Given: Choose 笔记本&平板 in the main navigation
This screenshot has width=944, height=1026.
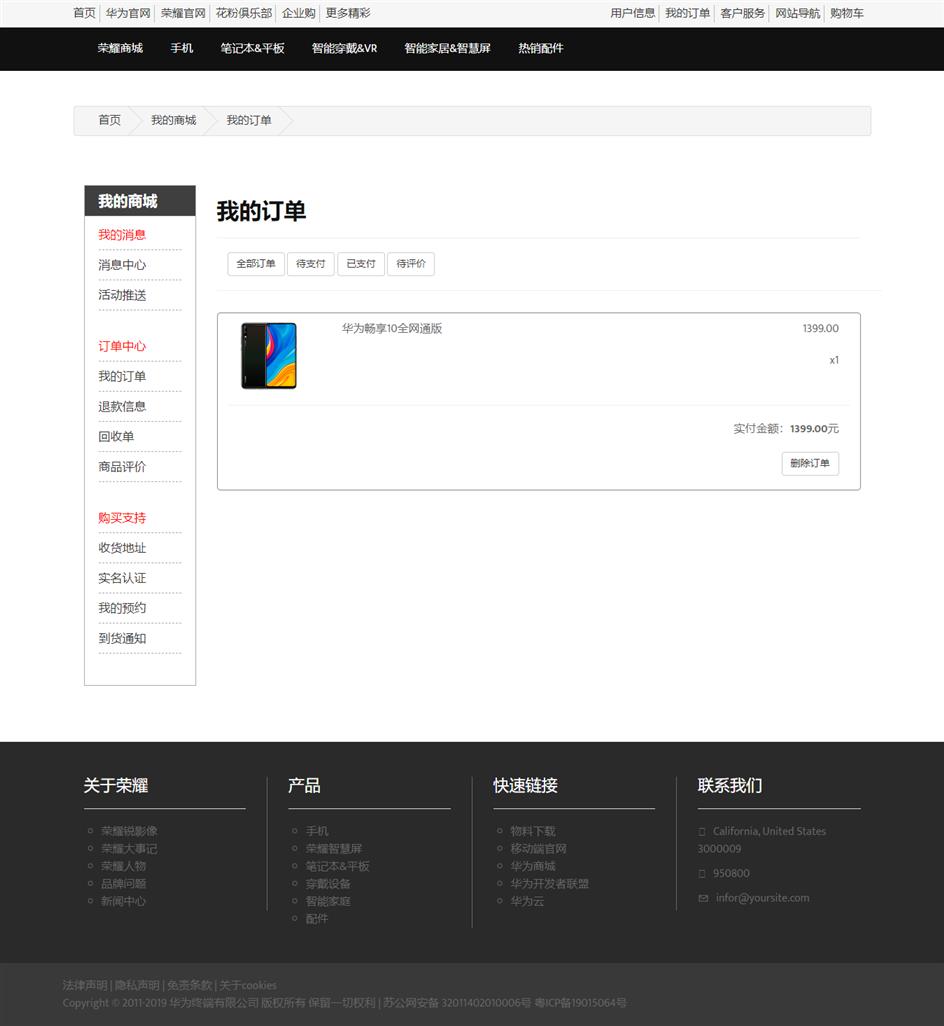Looking at the screenshot, I should 253,48.
